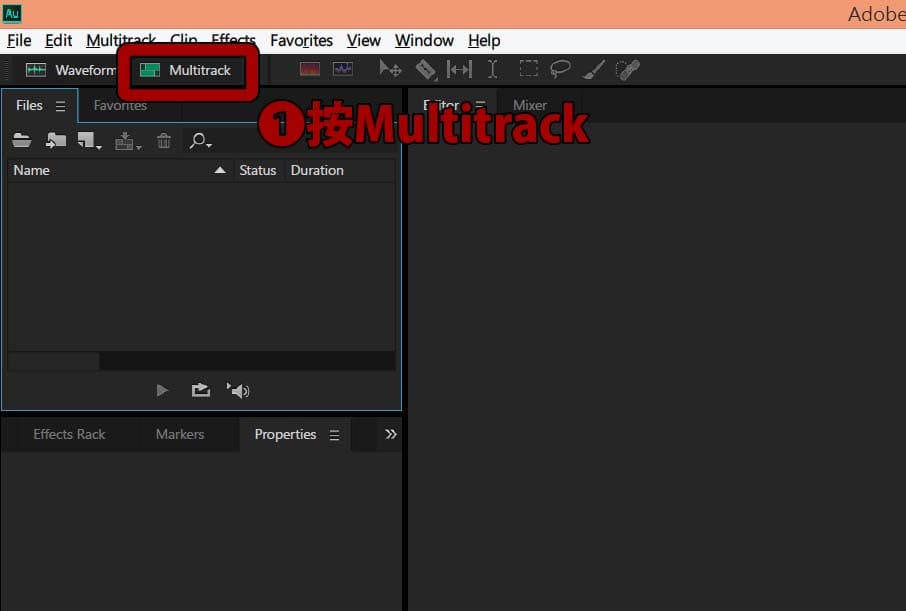Select the Paintbrush Selection tool

593,69
